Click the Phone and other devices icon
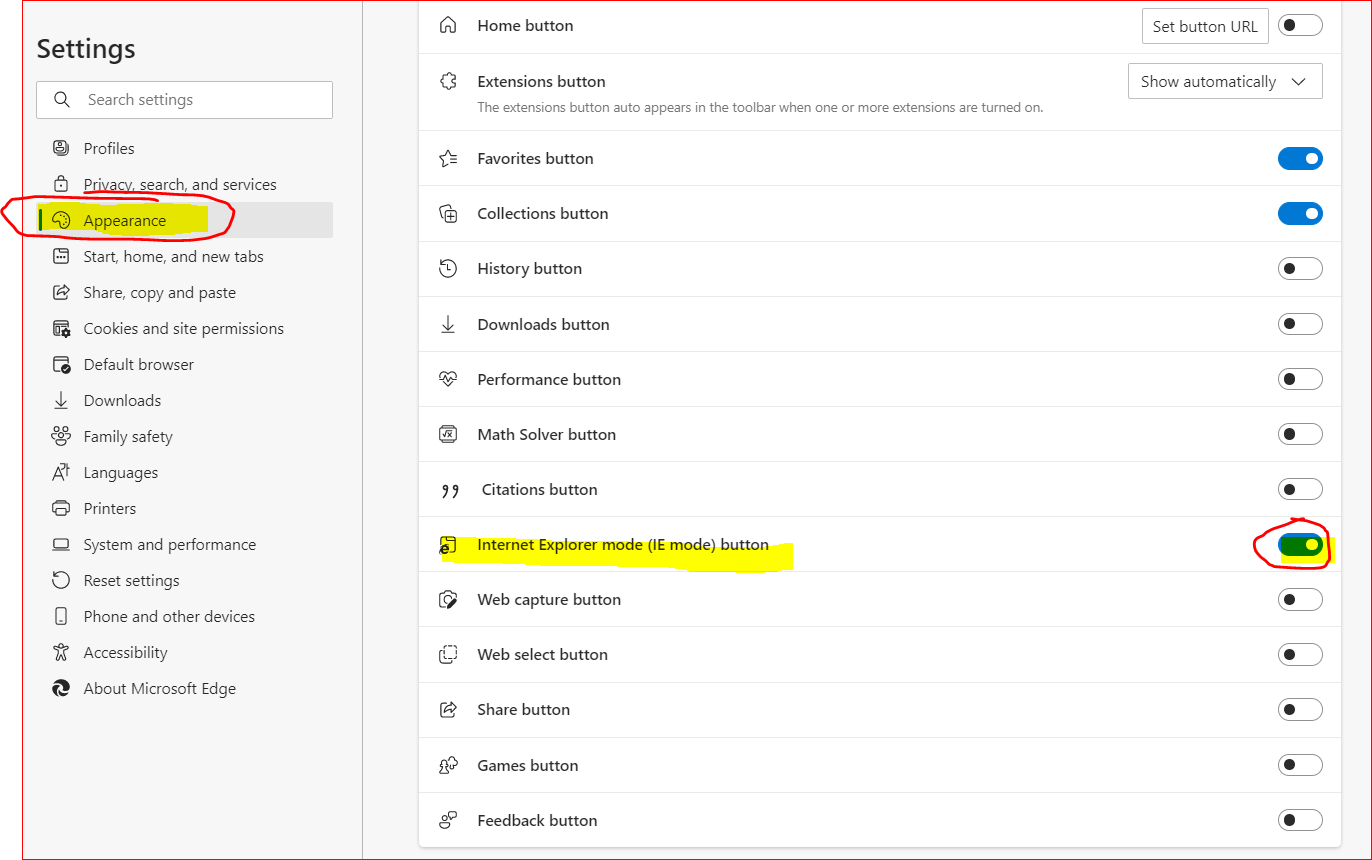The height and width of the screenshot is (860, 1372). [x=61, y=616]
